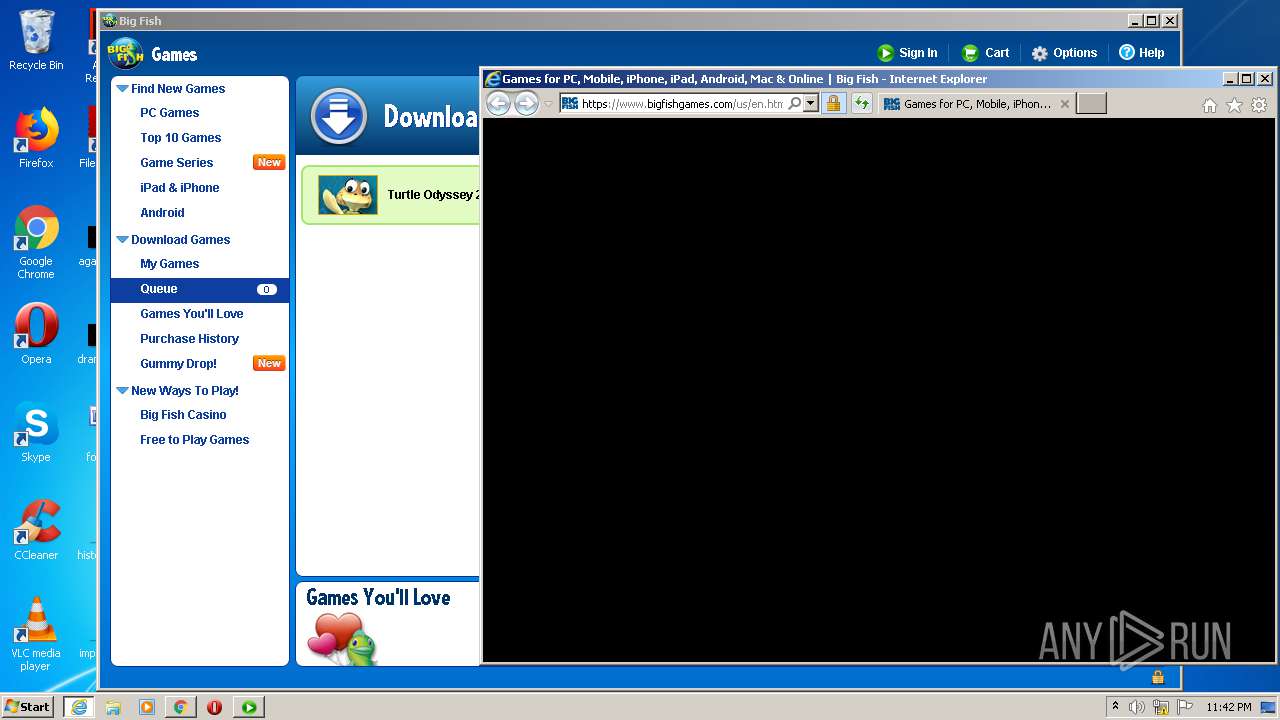Click the IE address bar URL
The height and width of the screenshot is (720, 1280).
pyautogui.click(x=682, y=104)
